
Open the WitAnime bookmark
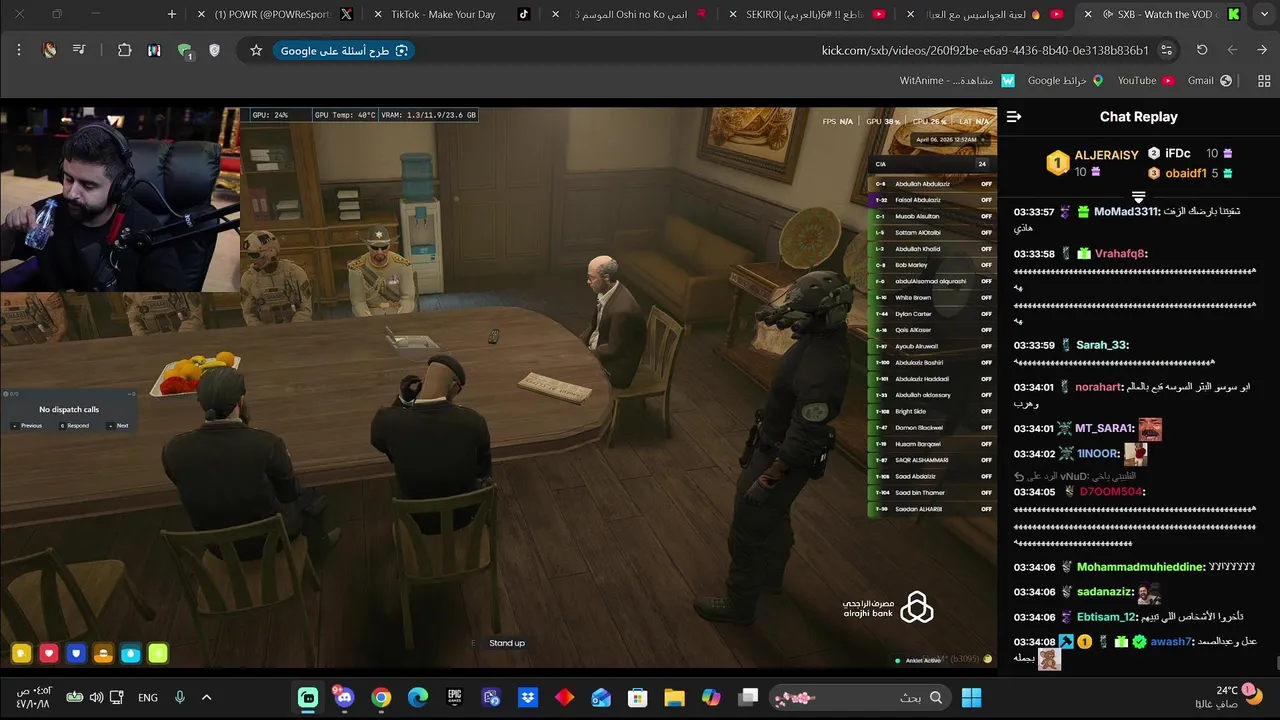coord(957,81)
